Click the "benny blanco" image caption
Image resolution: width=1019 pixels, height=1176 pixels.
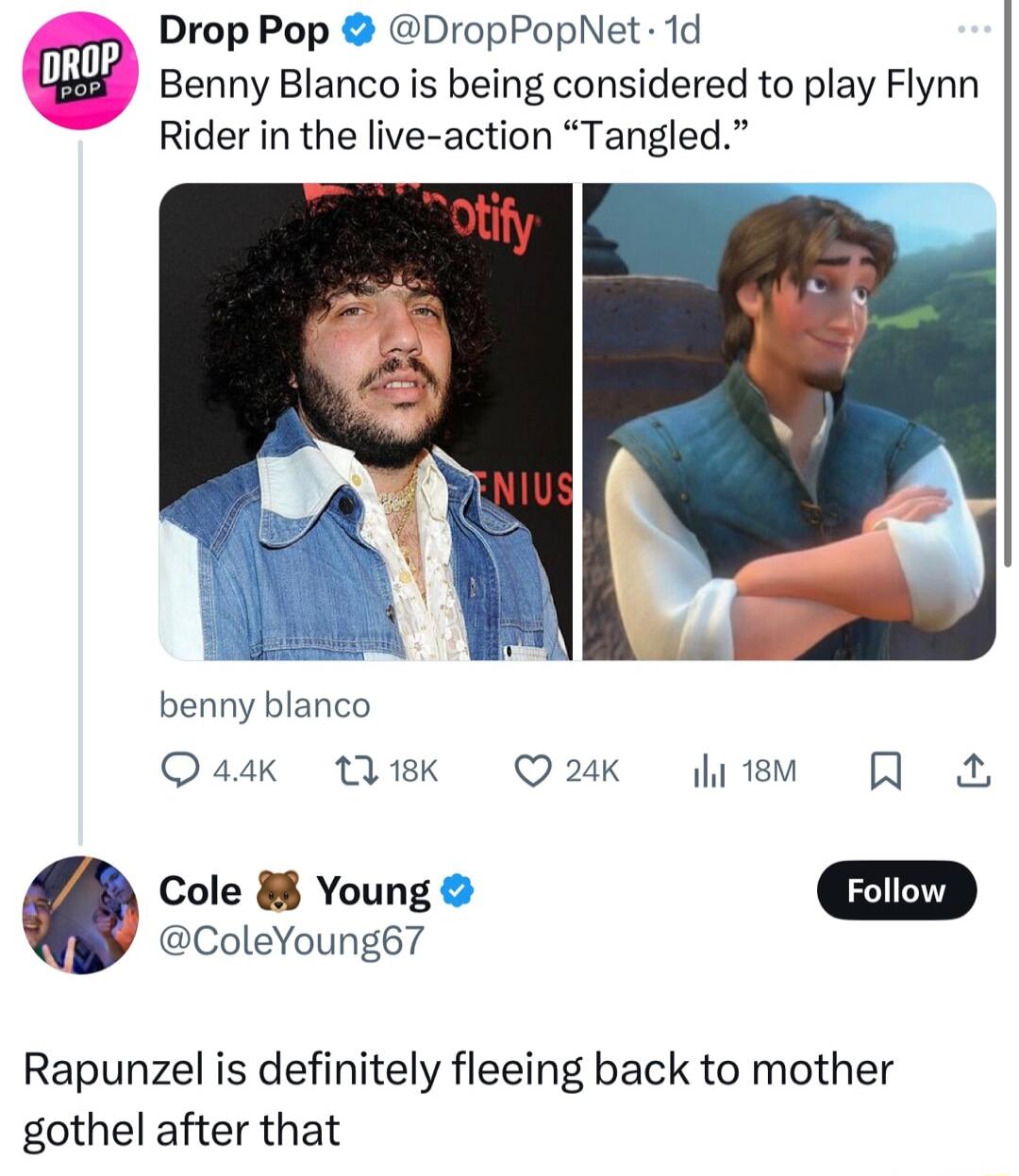point(265,705)
